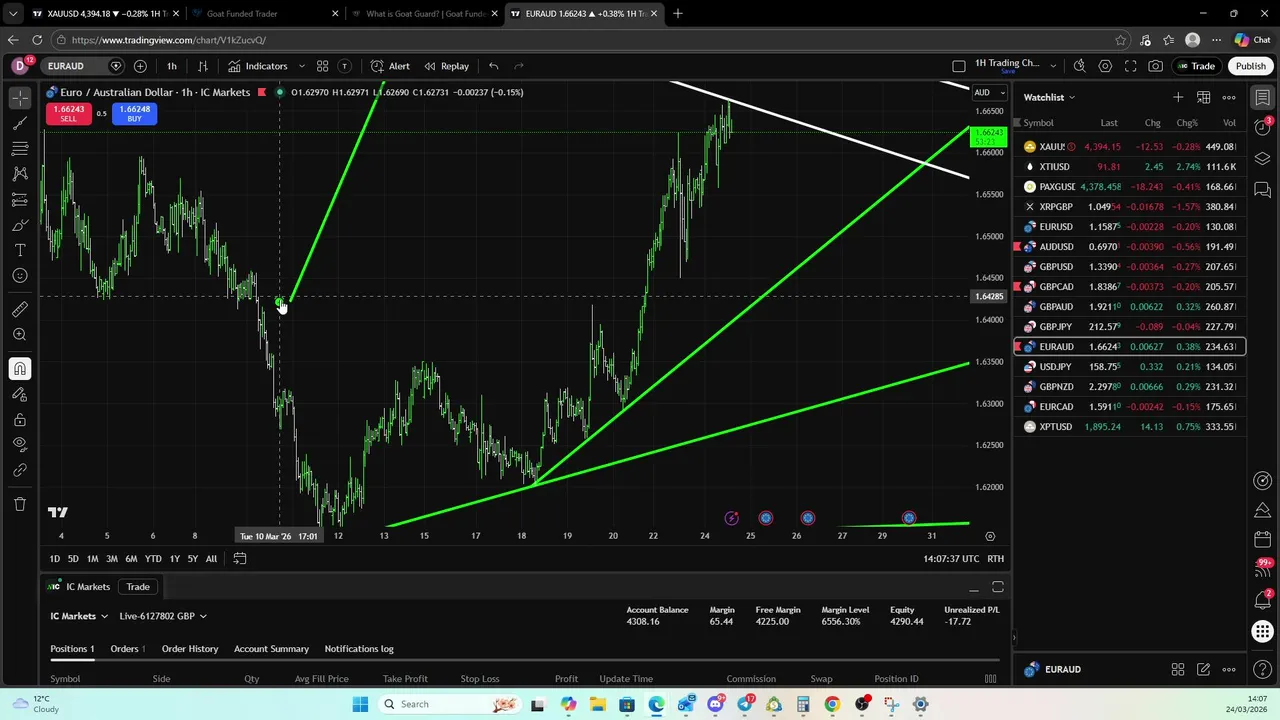The height and width of the screenshot is (720, 1280).
Task: Open watchlist advanced view icon
Action: click(1204, 97)
